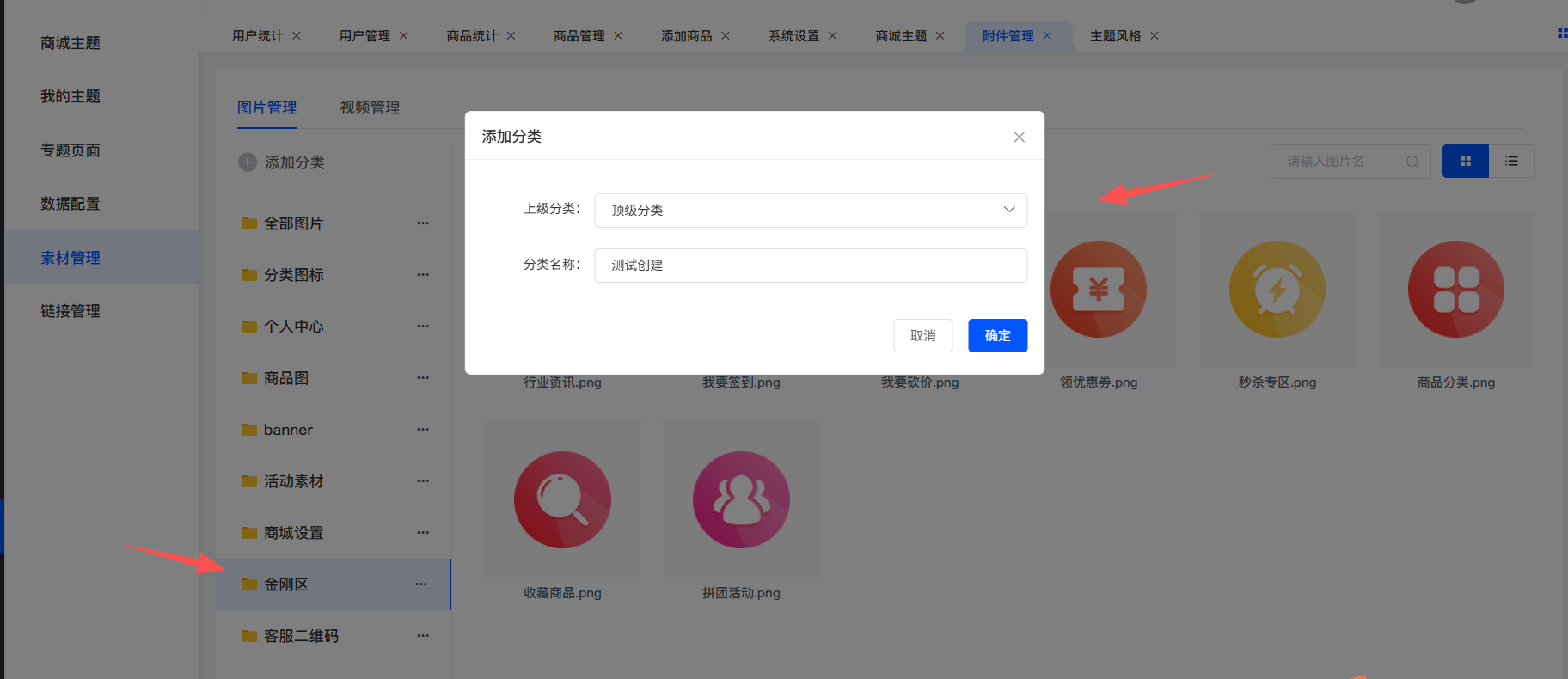Close the 添加分类 dialog with X
This screenshot has height=679, width=1568.
click(x=1019, y=138)
